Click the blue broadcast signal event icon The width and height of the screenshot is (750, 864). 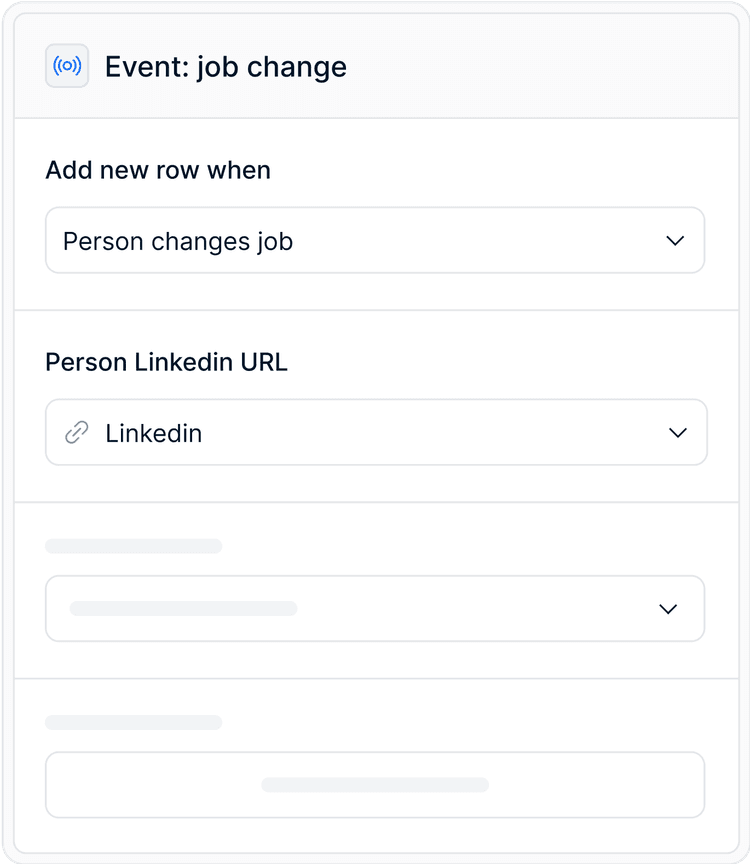point(67,66)
